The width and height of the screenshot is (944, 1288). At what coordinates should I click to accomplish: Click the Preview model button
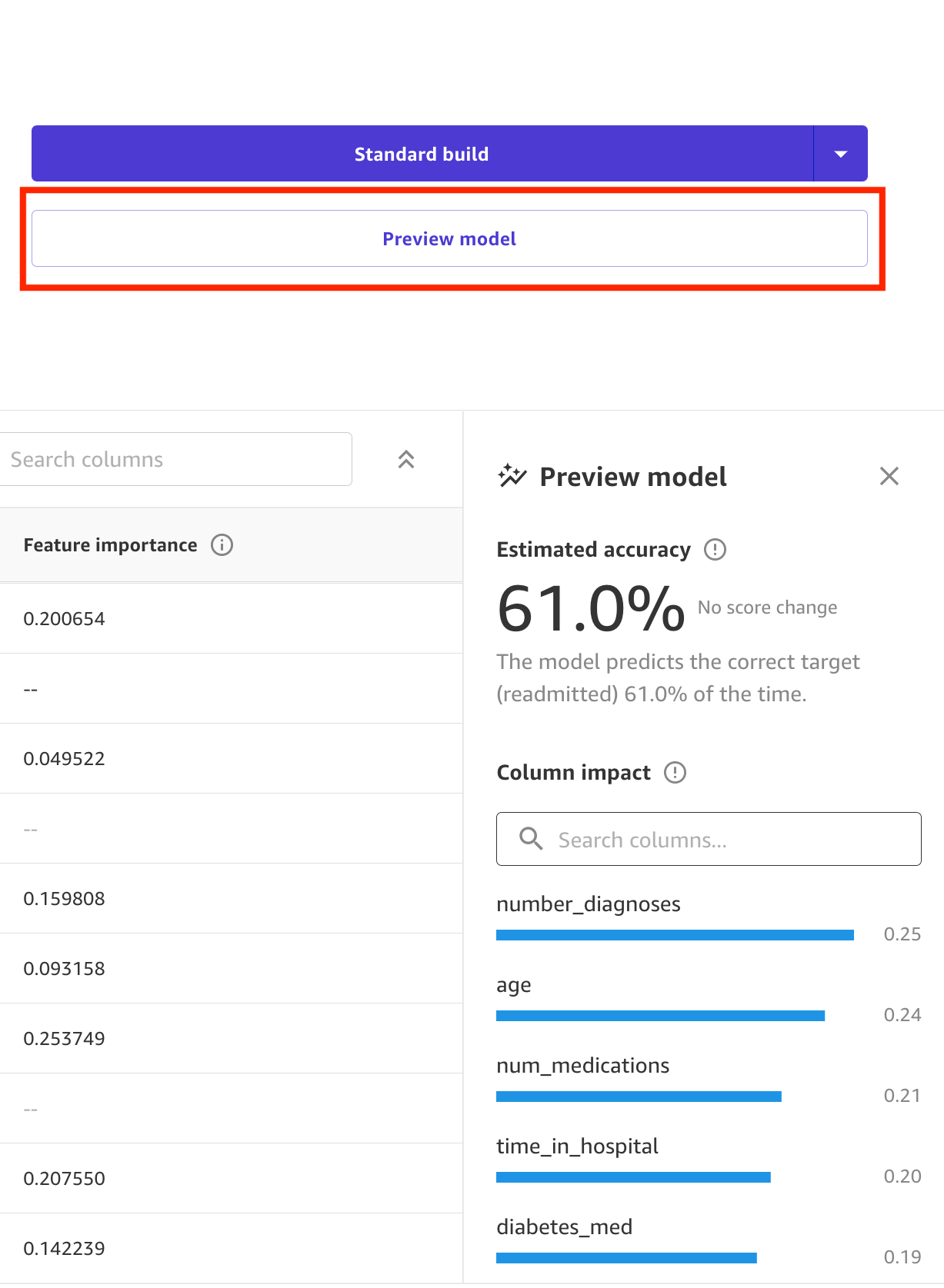pyautogui.click(x=449, y=238)
